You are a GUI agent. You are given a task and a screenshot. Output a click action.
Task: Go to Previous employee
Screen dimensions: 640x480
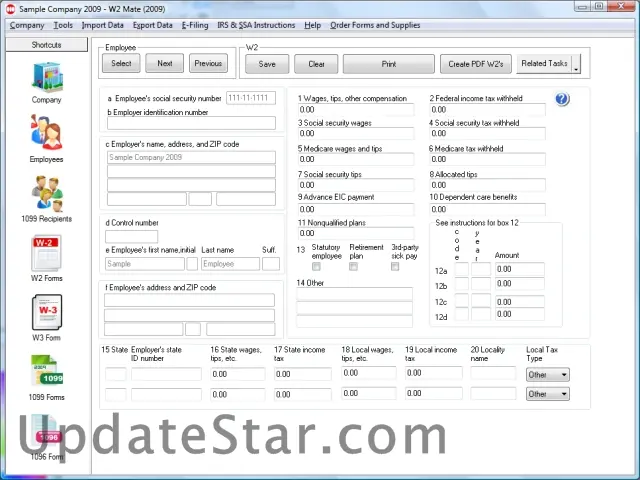[208, 63]
